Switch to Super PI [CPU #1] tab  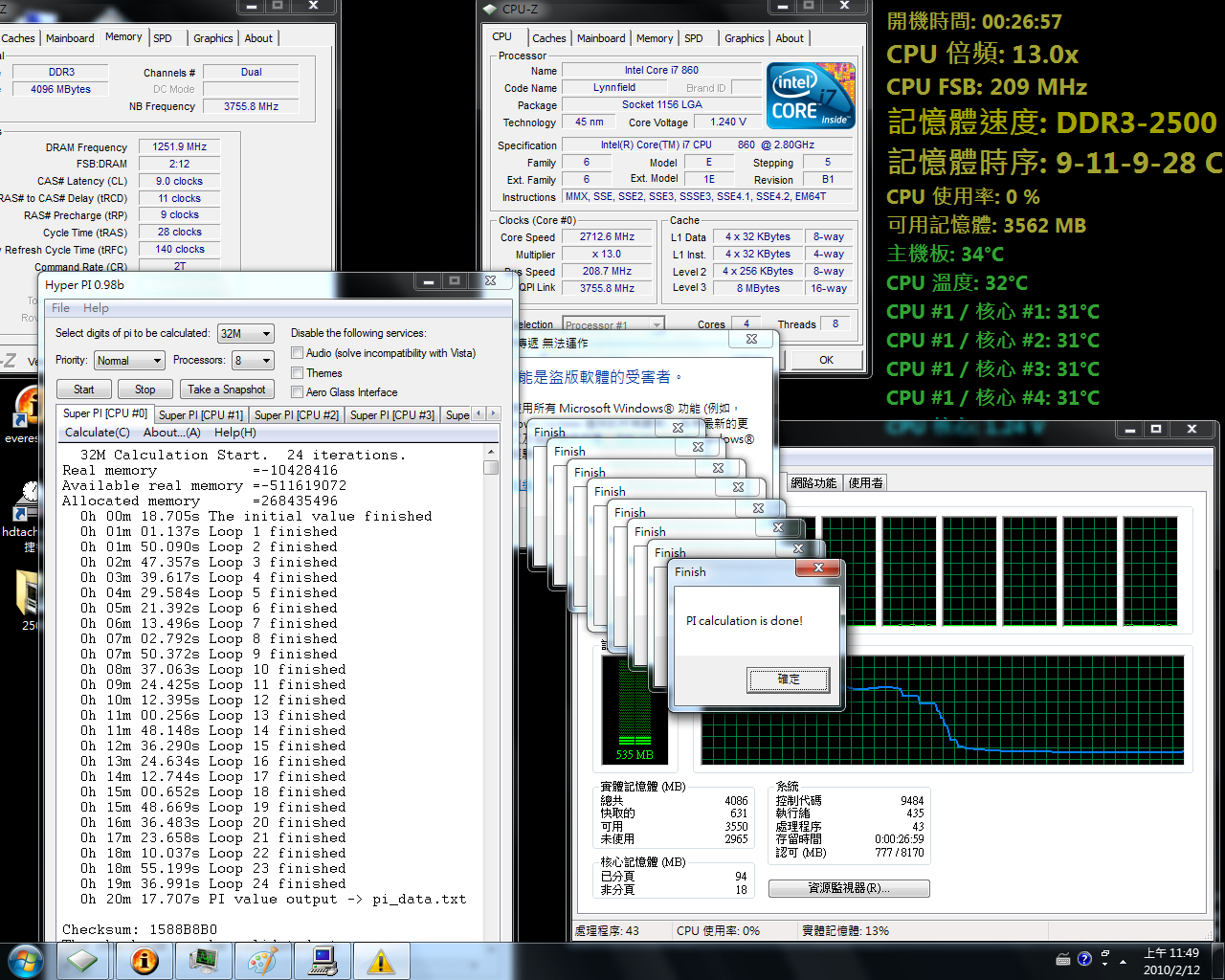point(201,415)
